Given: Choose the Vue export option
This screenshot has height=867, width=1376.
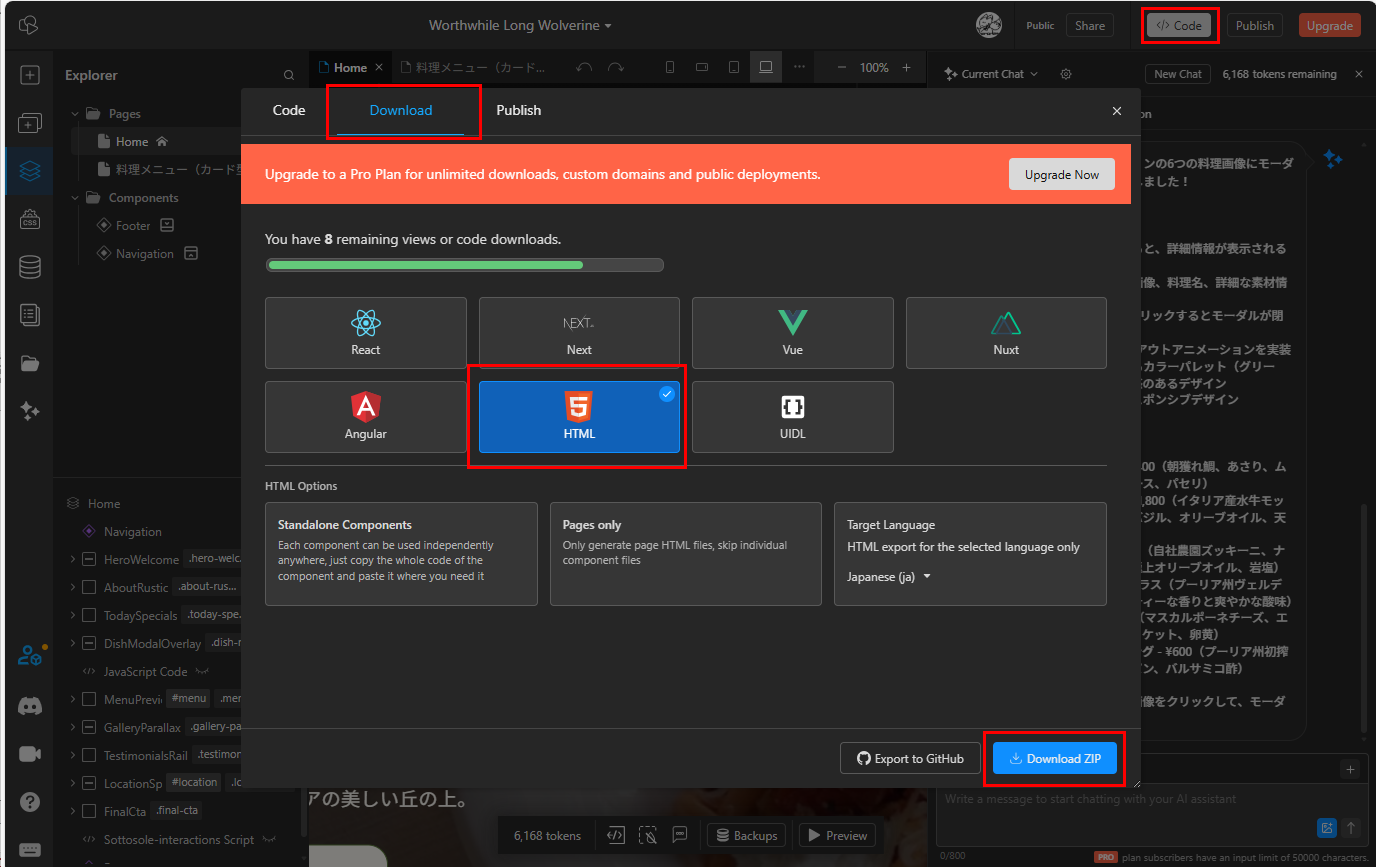Looking at the screenshot, I should tap(792, 333).
